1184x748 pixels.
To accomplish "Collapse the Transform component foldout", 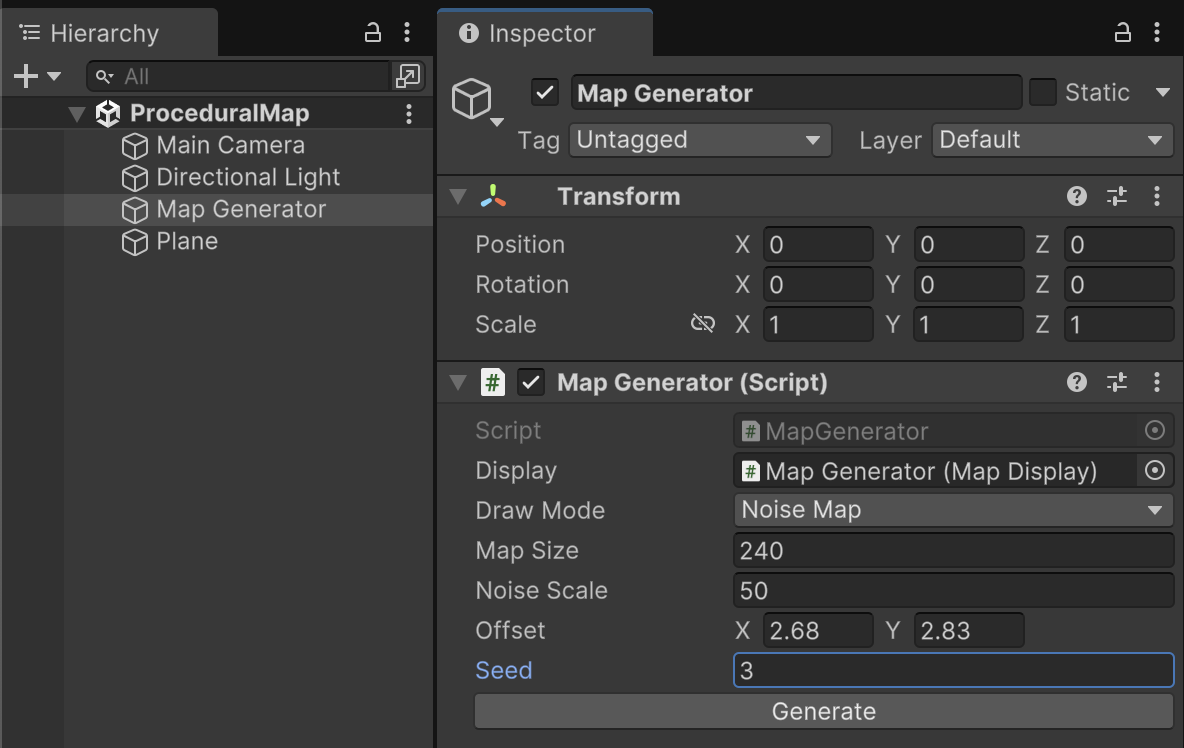I will point(458,196).
